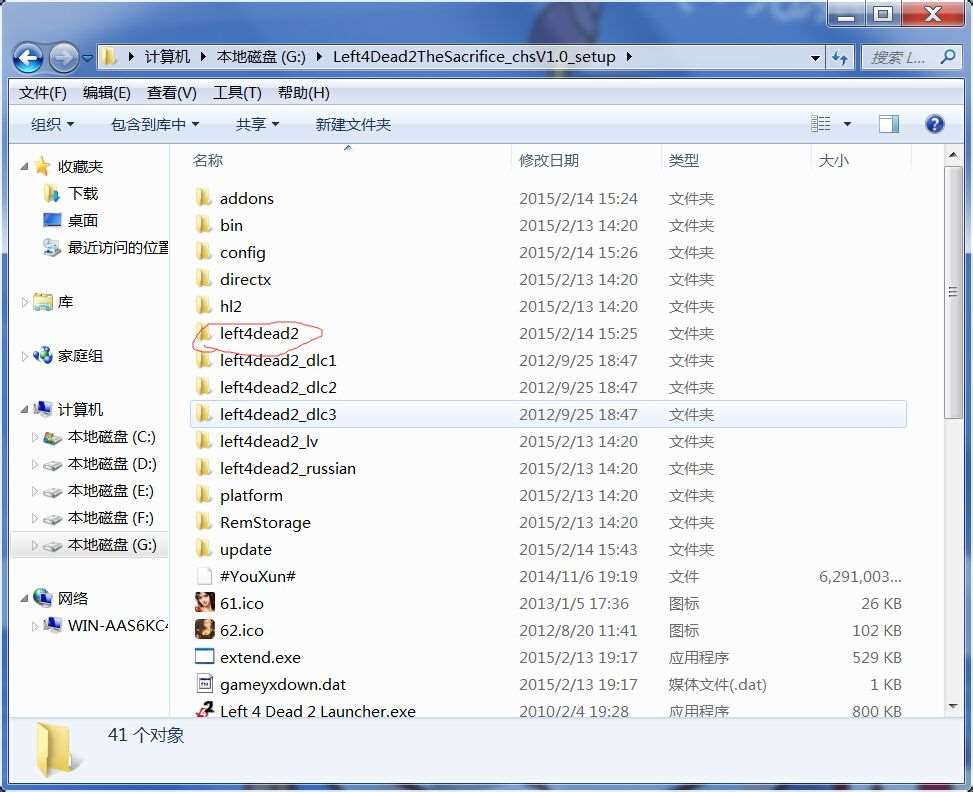Click 本地磁盘 (G:) in address breadcrumb
The image size is (973, 792).
261,57
